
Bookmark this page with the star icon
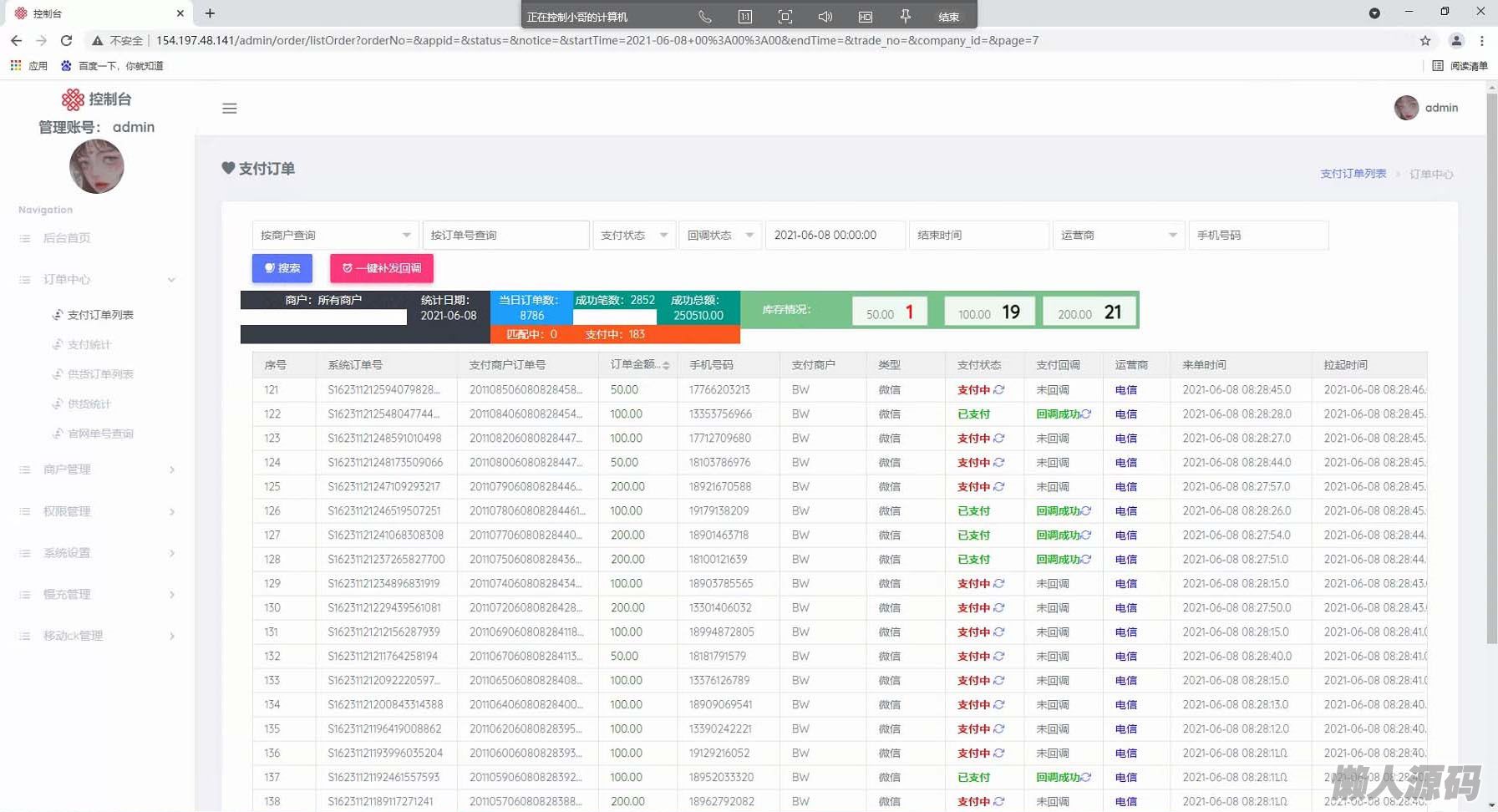[1425, 40]
